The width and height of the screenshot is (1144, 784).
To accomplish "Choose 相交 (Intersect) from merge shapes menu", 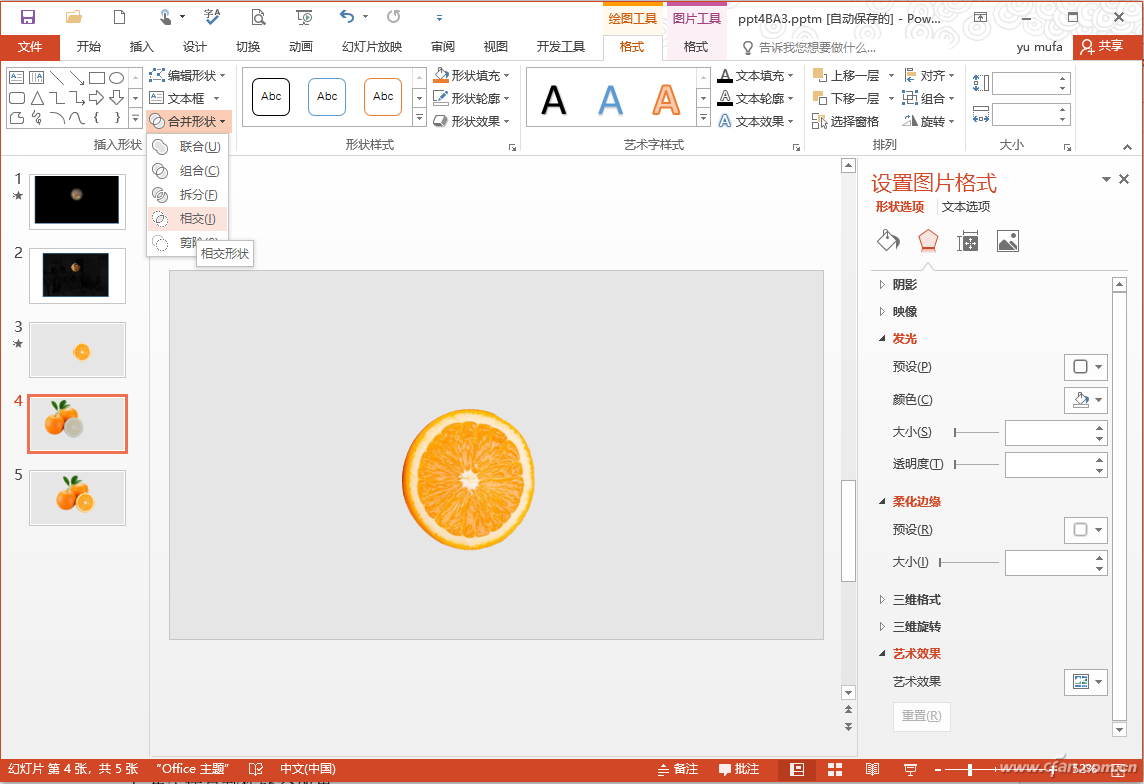I will pos(196,218).
